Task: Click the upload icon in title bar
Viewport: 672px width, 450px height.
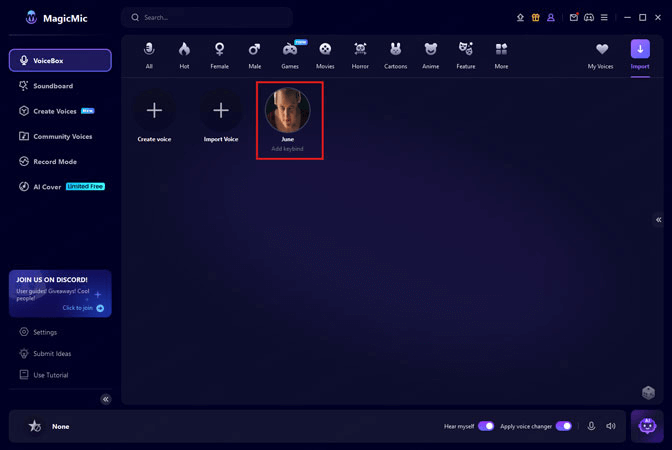Action: tap(520, 18)
